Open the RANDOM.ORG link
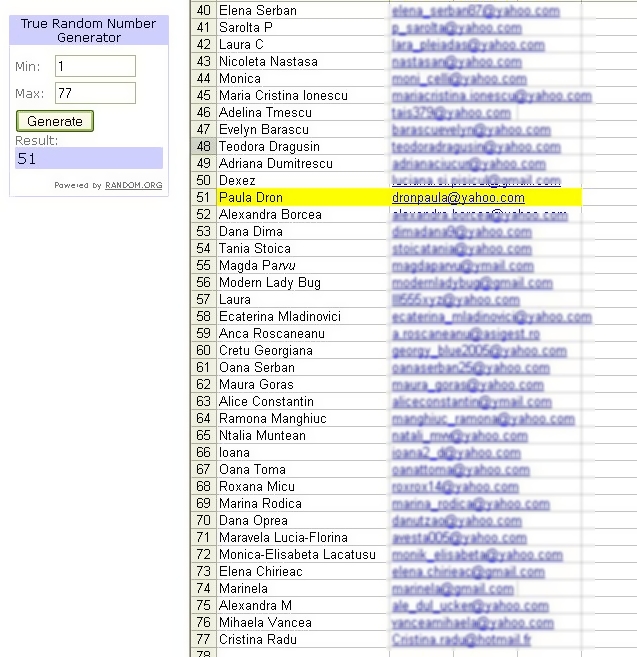 point(134,185)
